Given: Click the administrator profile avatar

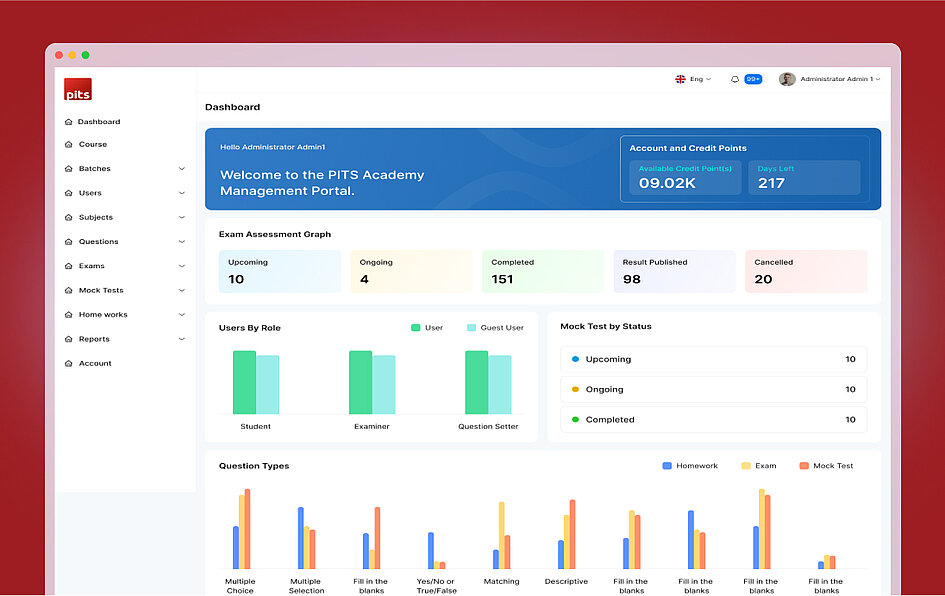Looking at the screenshot, I should click(787, 79).
